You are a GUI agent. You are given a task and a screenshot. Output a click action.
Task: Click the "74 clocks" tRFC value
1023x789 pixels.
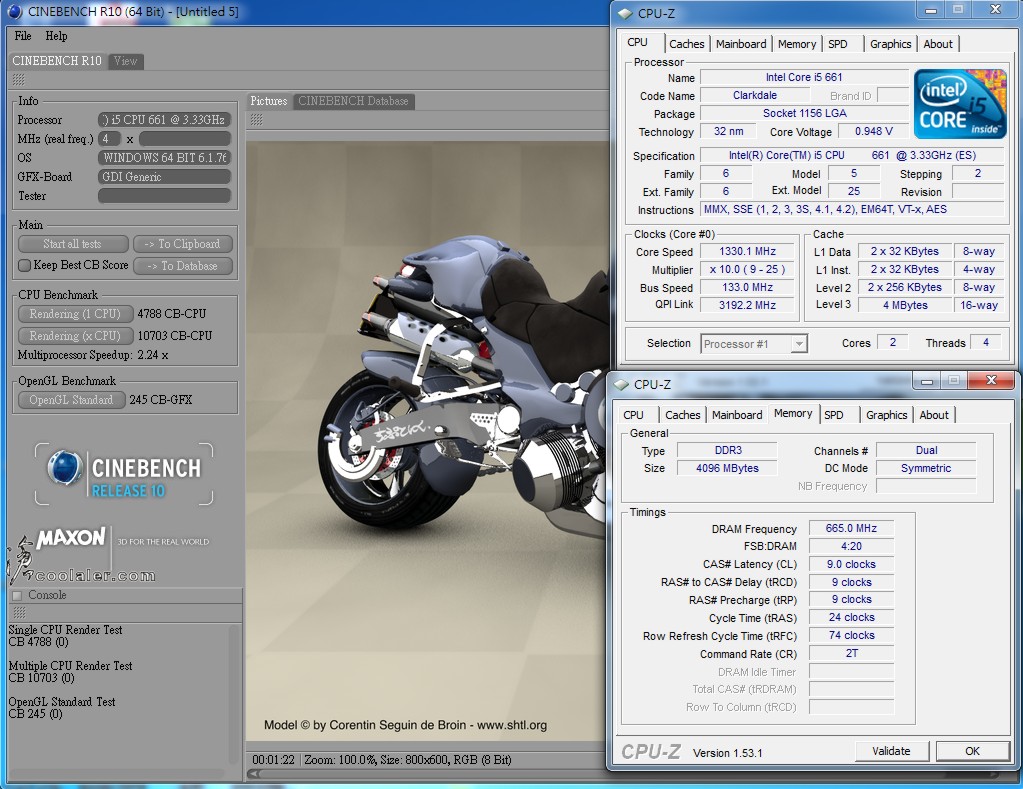[x=851, y=635]
